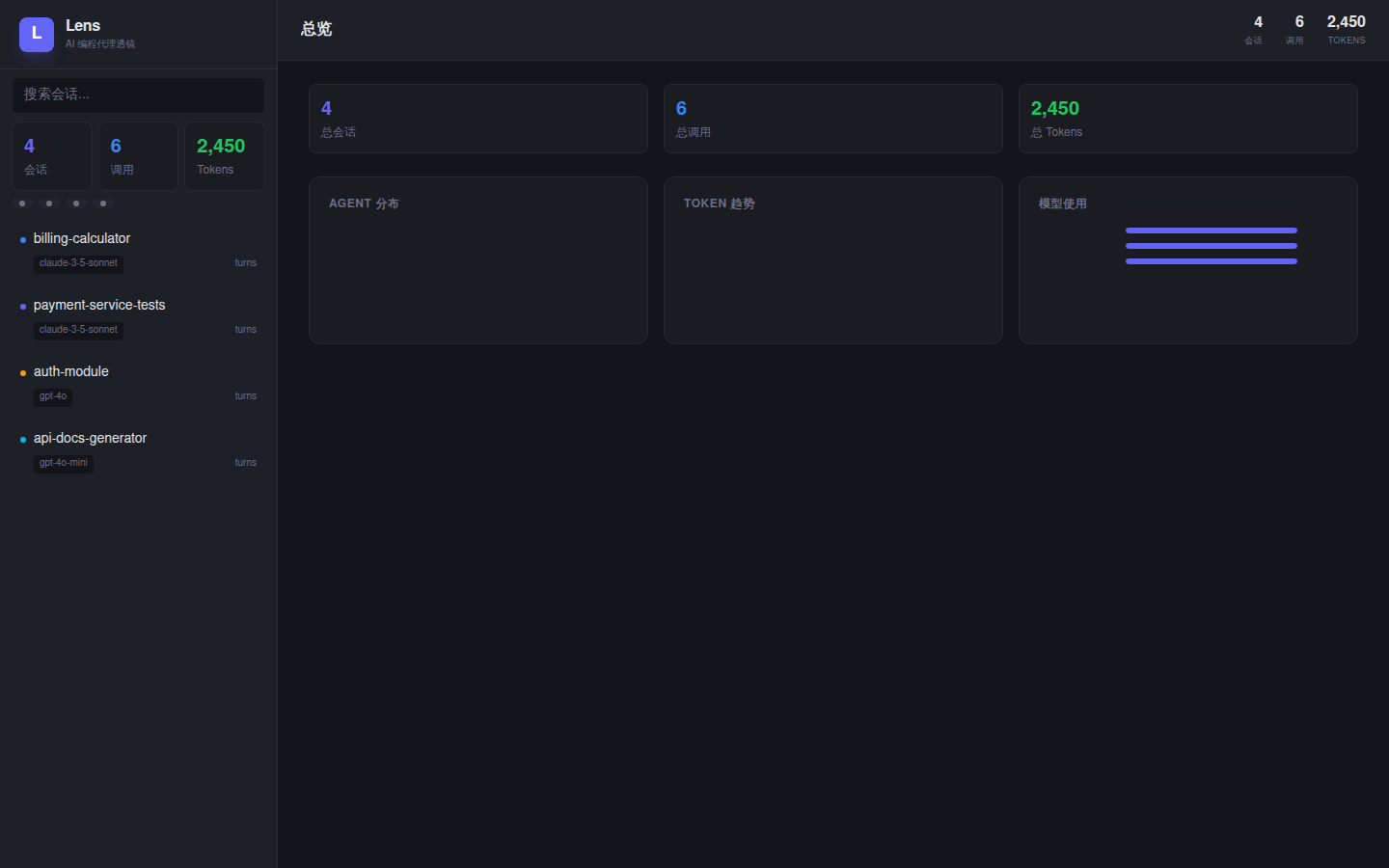Click the TOKEN 趋势 panel heading

[720, 203]
